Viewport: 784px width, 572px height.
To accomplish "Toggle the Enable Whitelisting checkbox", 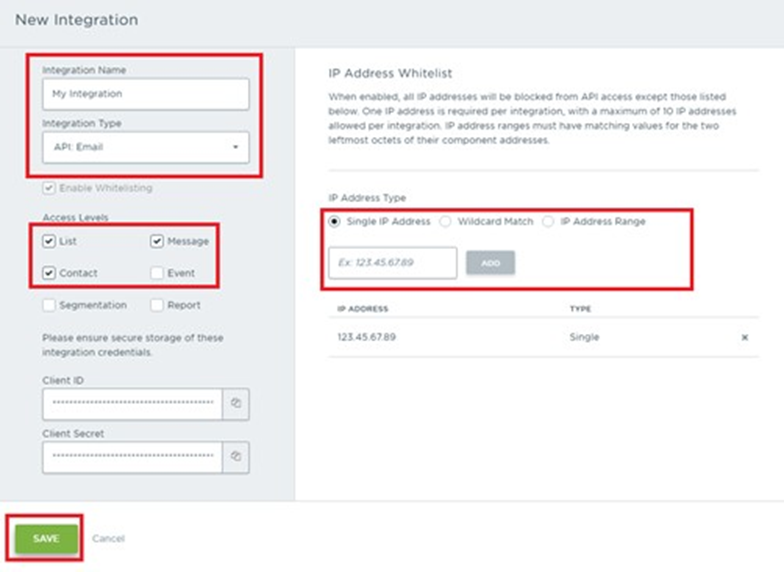I will pos(50,188).
